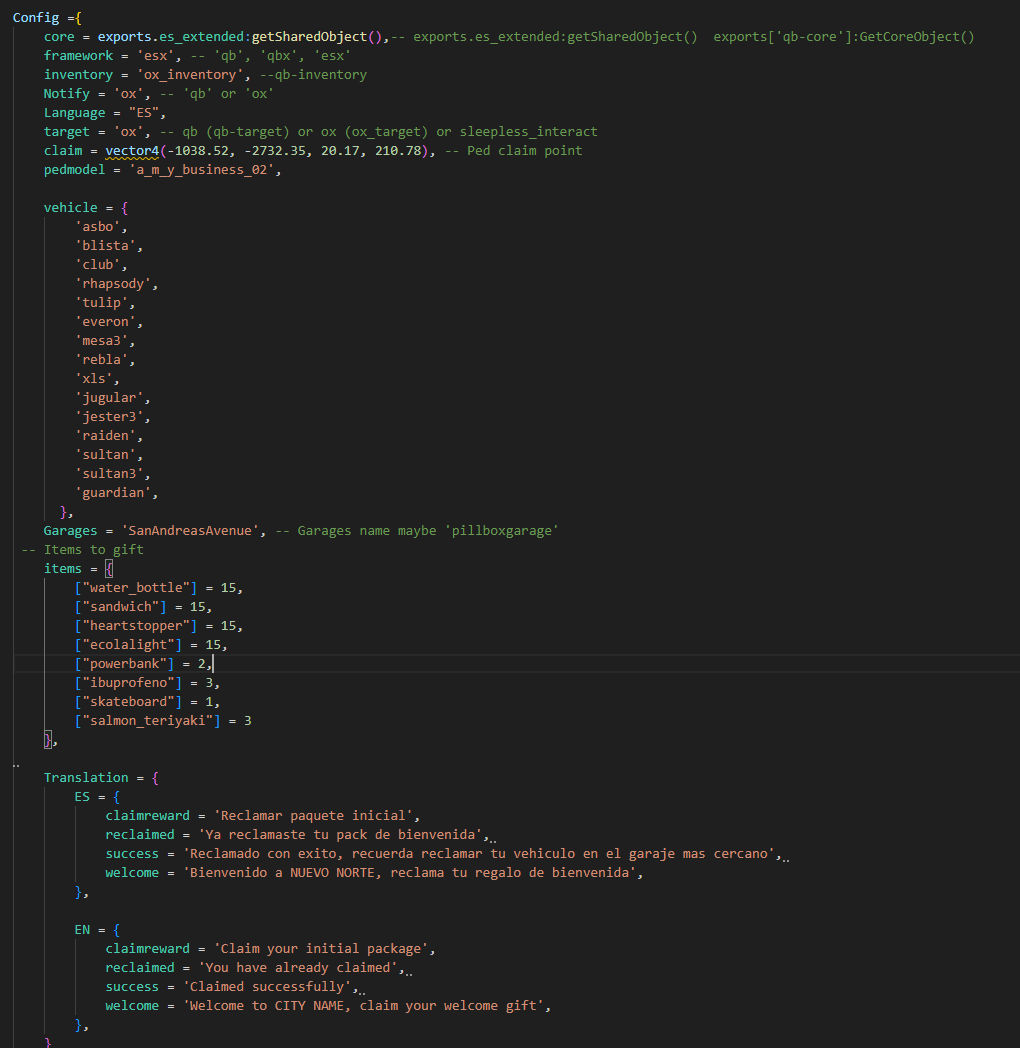Click the 'raiden' vehicle entry
The width and height of the screenshot is (1020, 1048).
pos(105,436)
